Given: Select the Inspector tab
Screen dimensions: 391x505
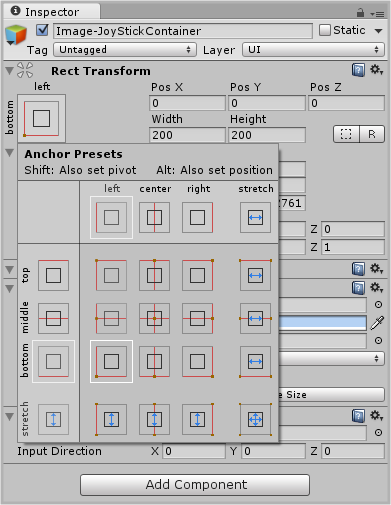Looking at the screenshot, I should (x=52, y=12).
